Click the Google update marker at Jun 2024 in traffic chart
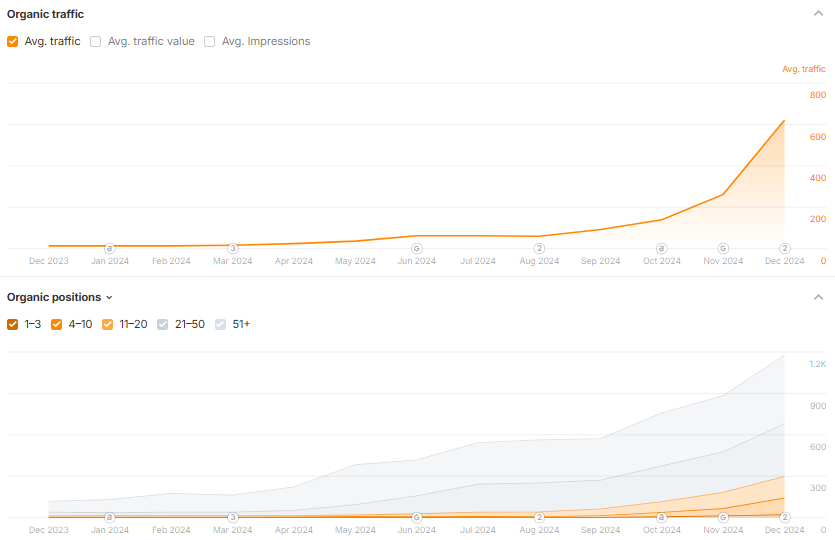Viewport: 835px width, 540px height. tap(417, 248)
